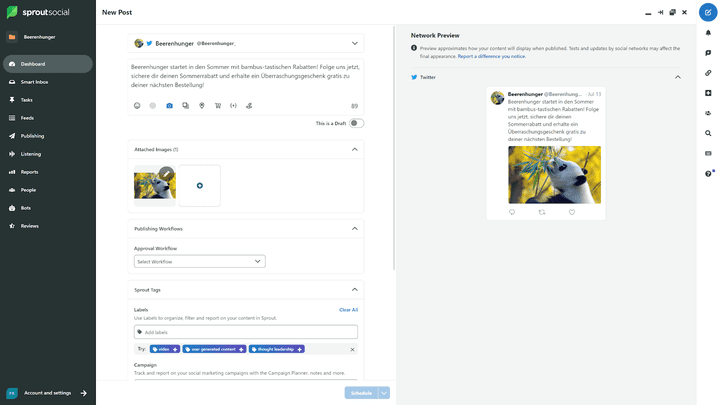Click like heart icon under tweet preview
720x405 pixels.
pos(572,212)
